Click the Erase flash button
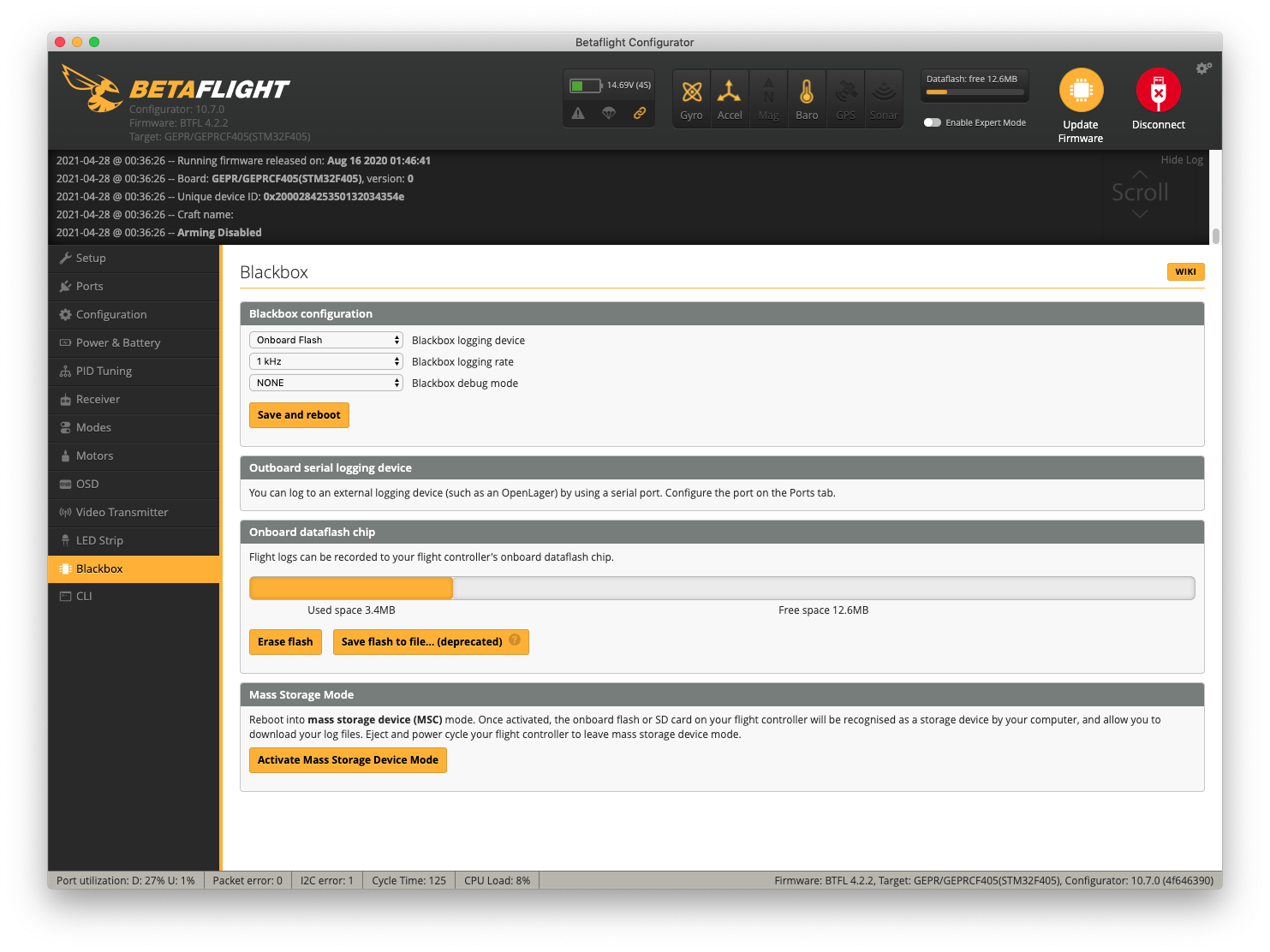This screenshot has height=952, width=1270. 285,641
